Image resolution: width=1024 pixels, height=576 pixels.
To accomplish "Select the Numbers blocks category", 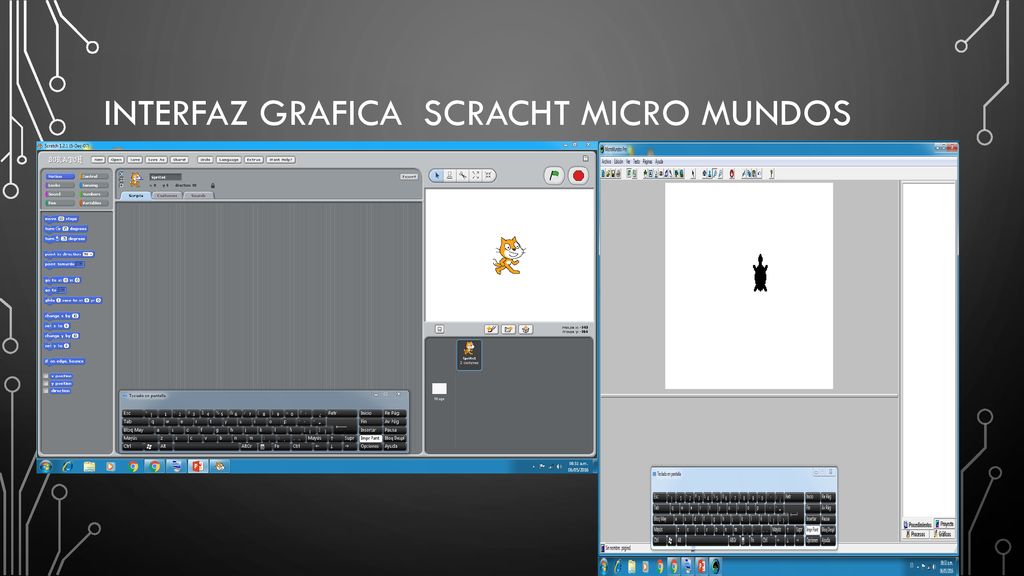I will (x=93, y=194).
